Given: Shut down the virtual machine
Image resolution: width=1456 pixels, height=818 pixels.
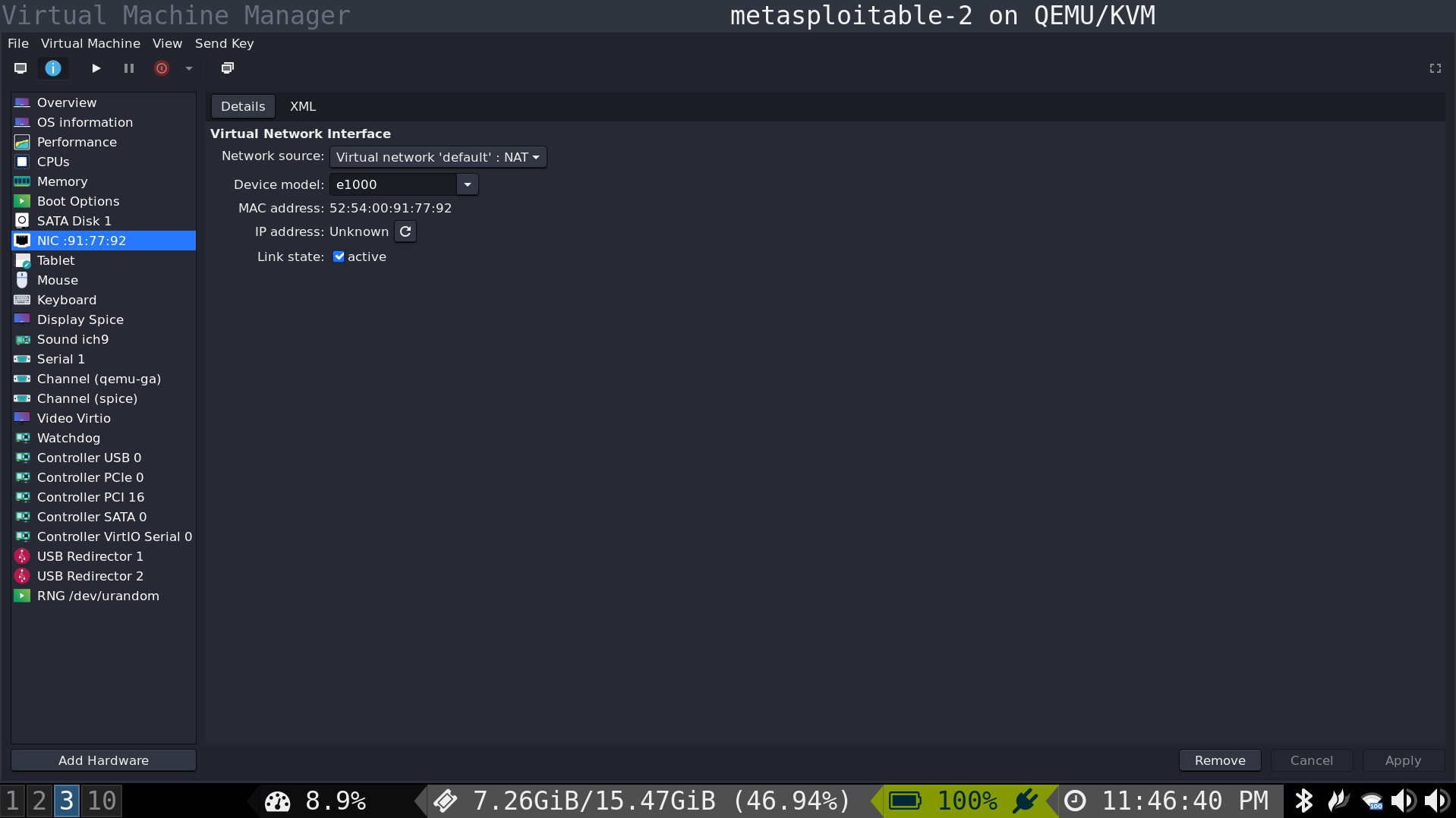Looking at the screenshot, I should tap(162, 68).
